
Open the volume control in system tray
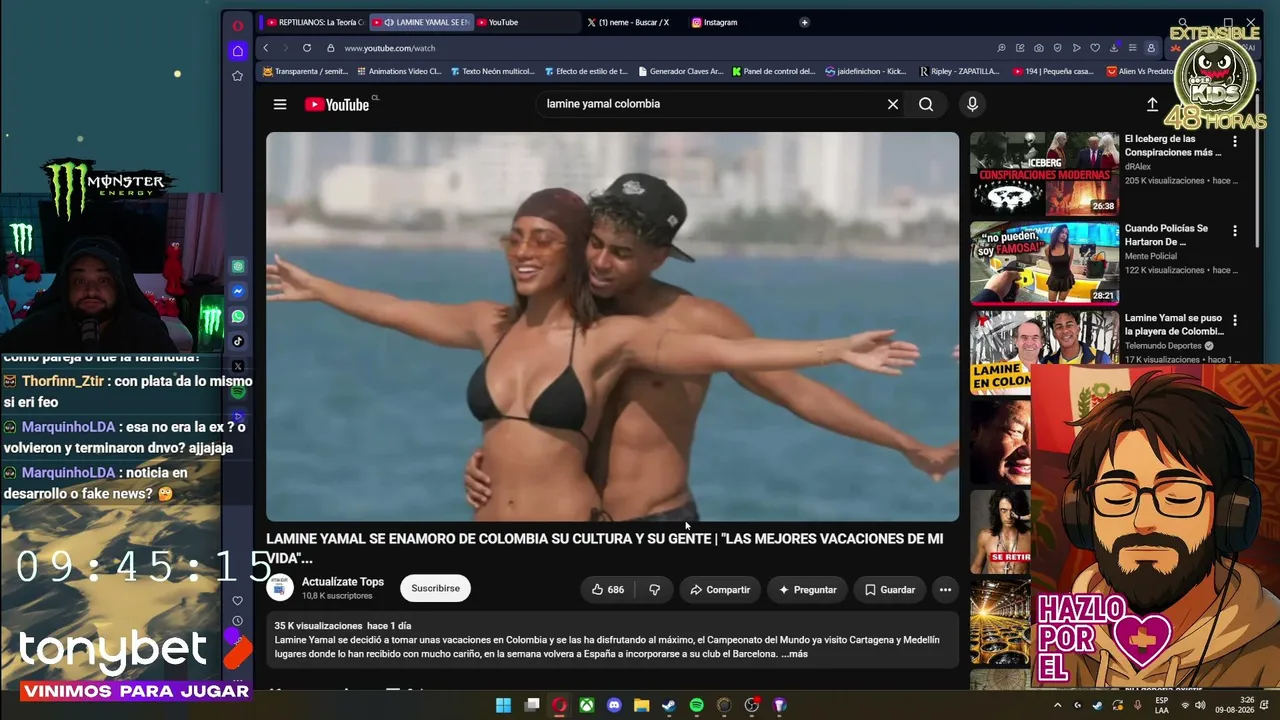[1200, 705]
